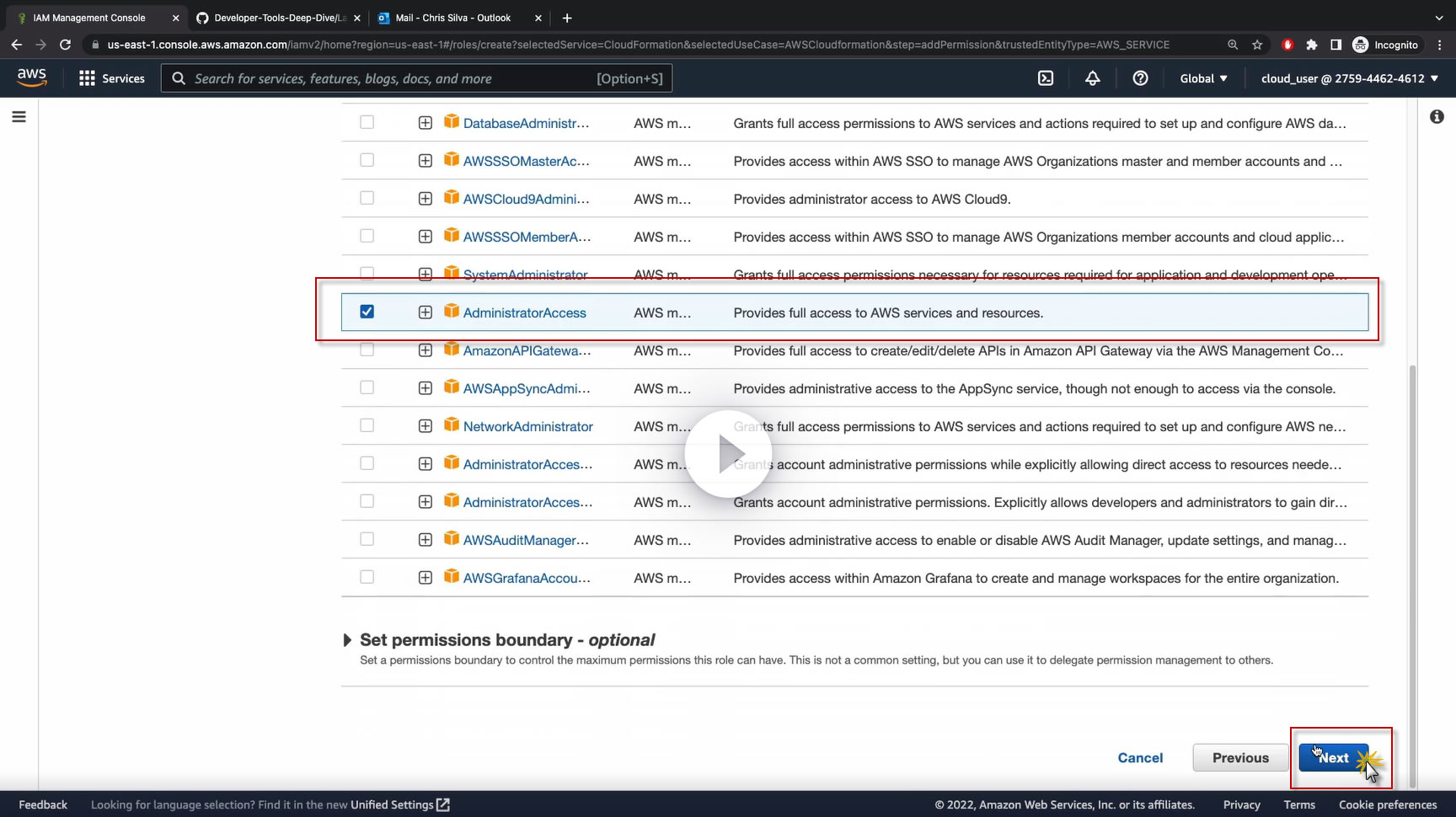Open the help question mark menu
This screenshot has width=1456, height=817.
tap(1140, 78)
